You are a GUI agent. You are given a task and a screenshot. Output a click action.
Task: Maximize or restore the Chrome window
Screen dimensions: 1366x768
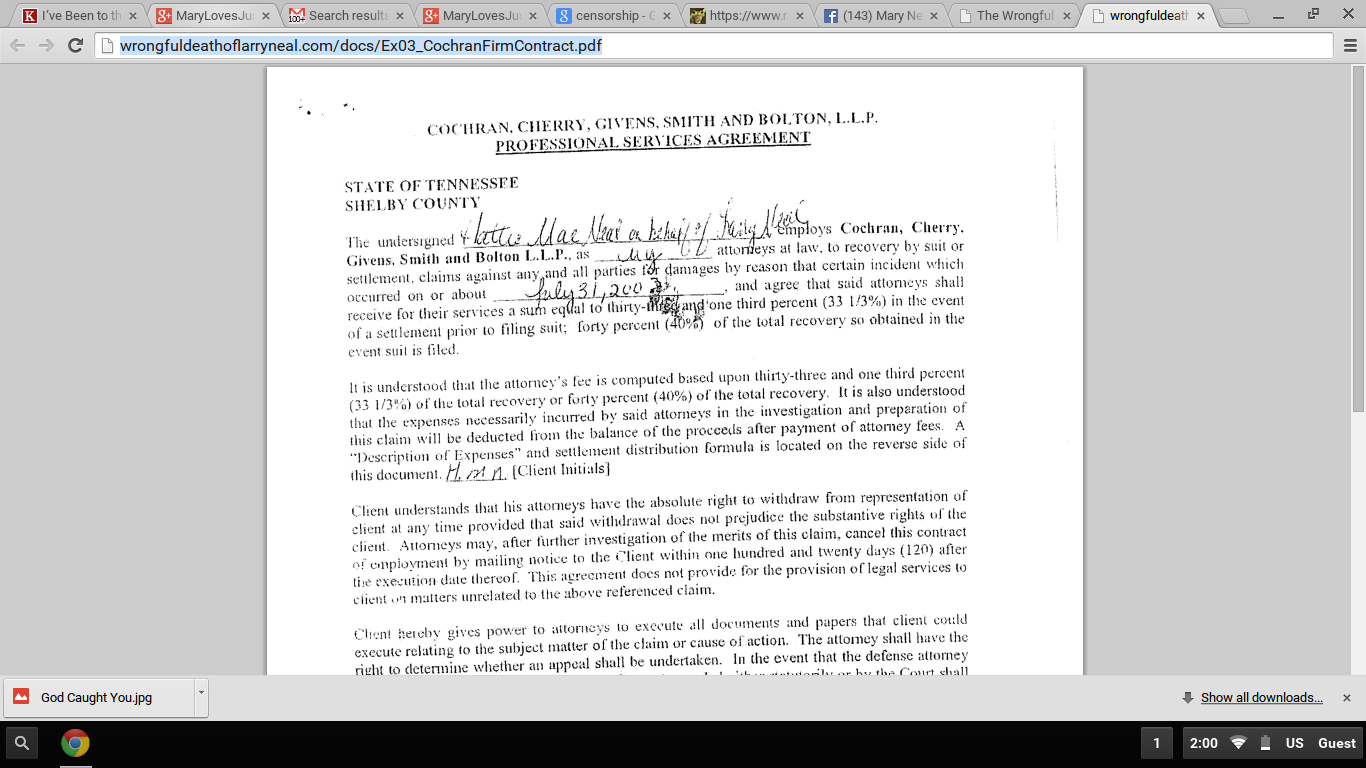coord(1314,16)
